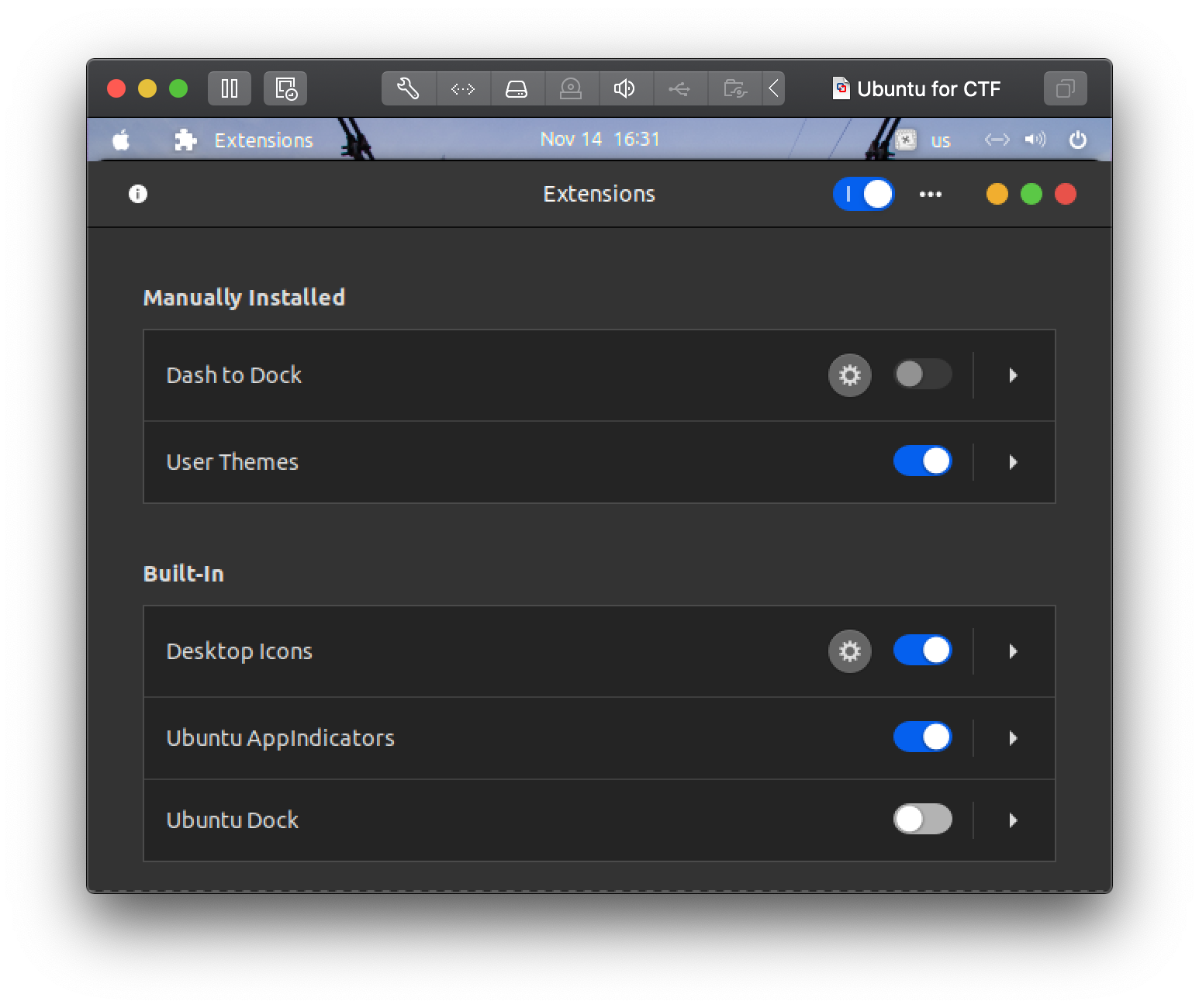The width and height of the screenshot is (1199, 1008).
Task: Pause the virtual machine
Action: pos(230,88)
